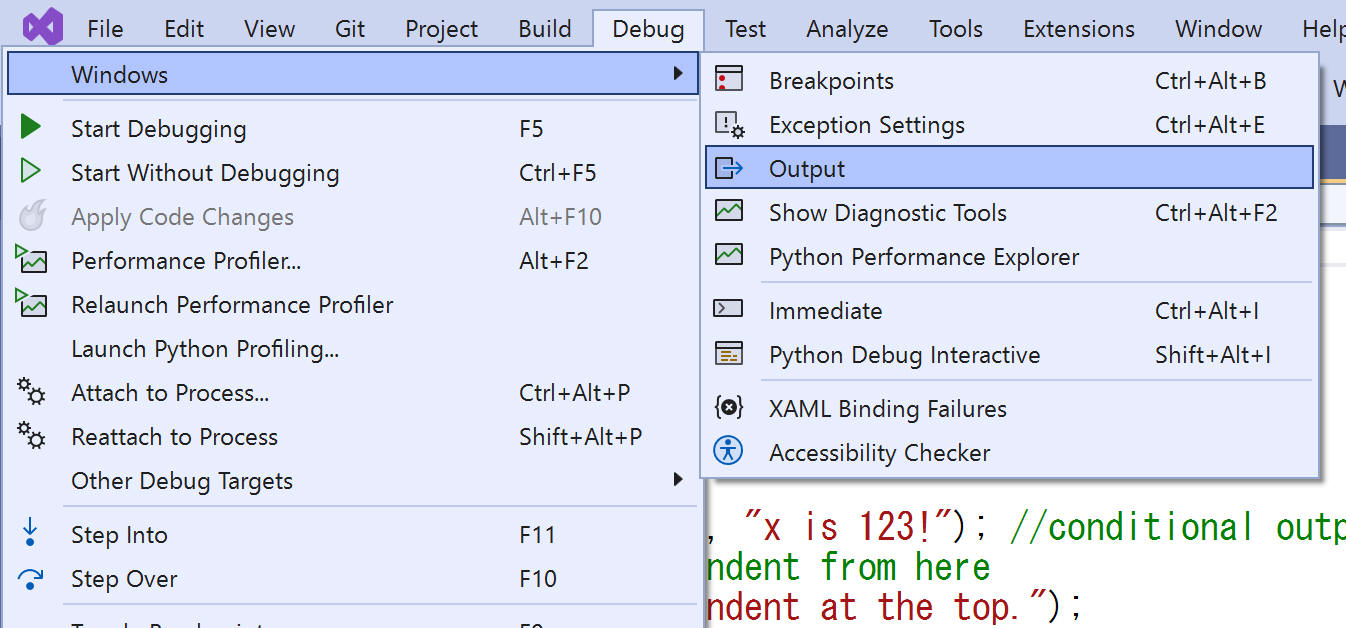
Task: Choose Attach to Process... entry
Action: tap(352, 392)
